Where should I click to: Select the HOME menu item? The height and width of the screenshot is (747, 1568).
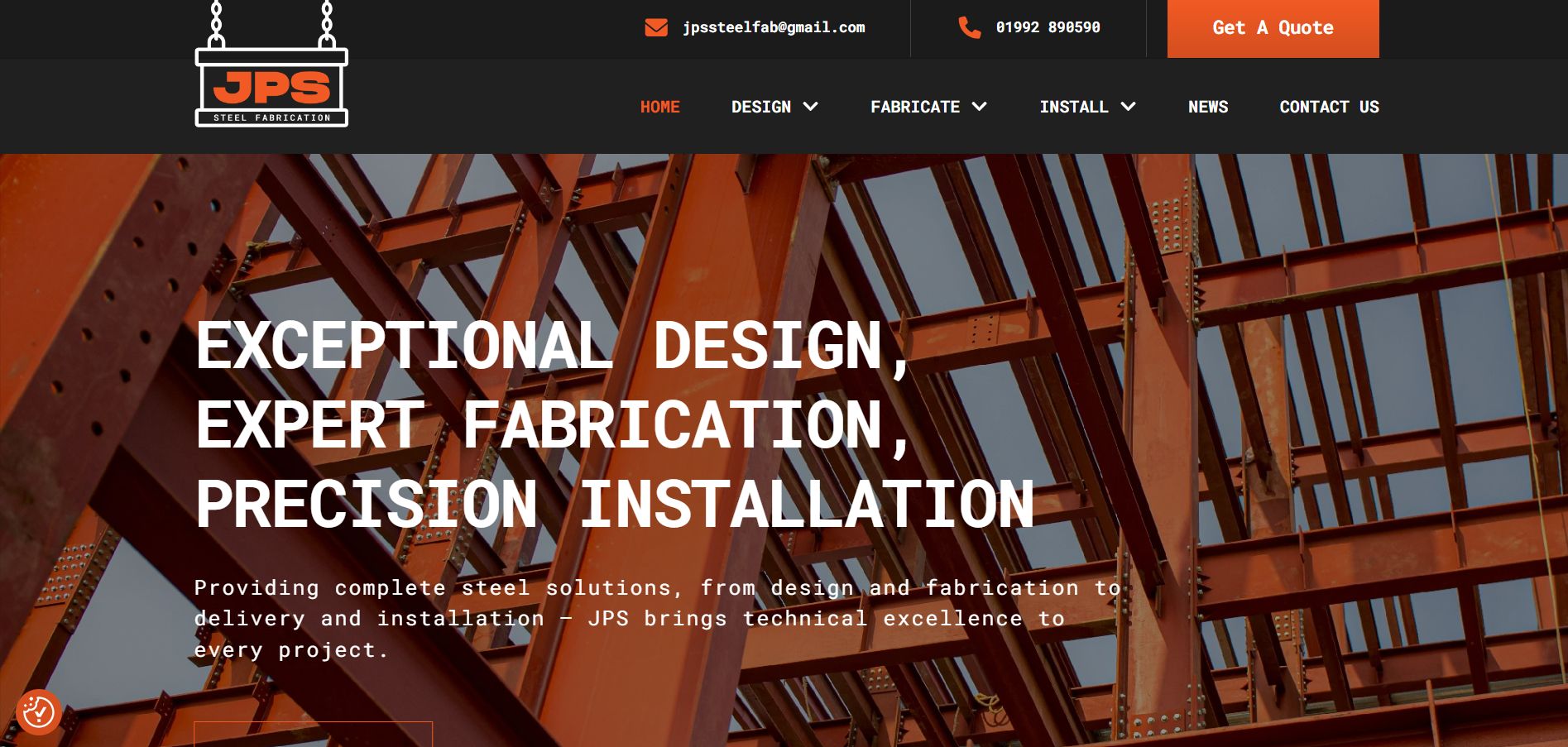[659, 107]
